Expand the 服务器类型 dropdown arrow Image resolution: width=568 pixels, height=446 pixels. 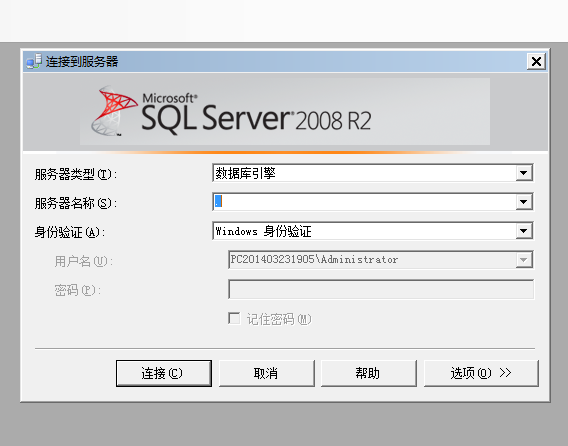[524, 173]
